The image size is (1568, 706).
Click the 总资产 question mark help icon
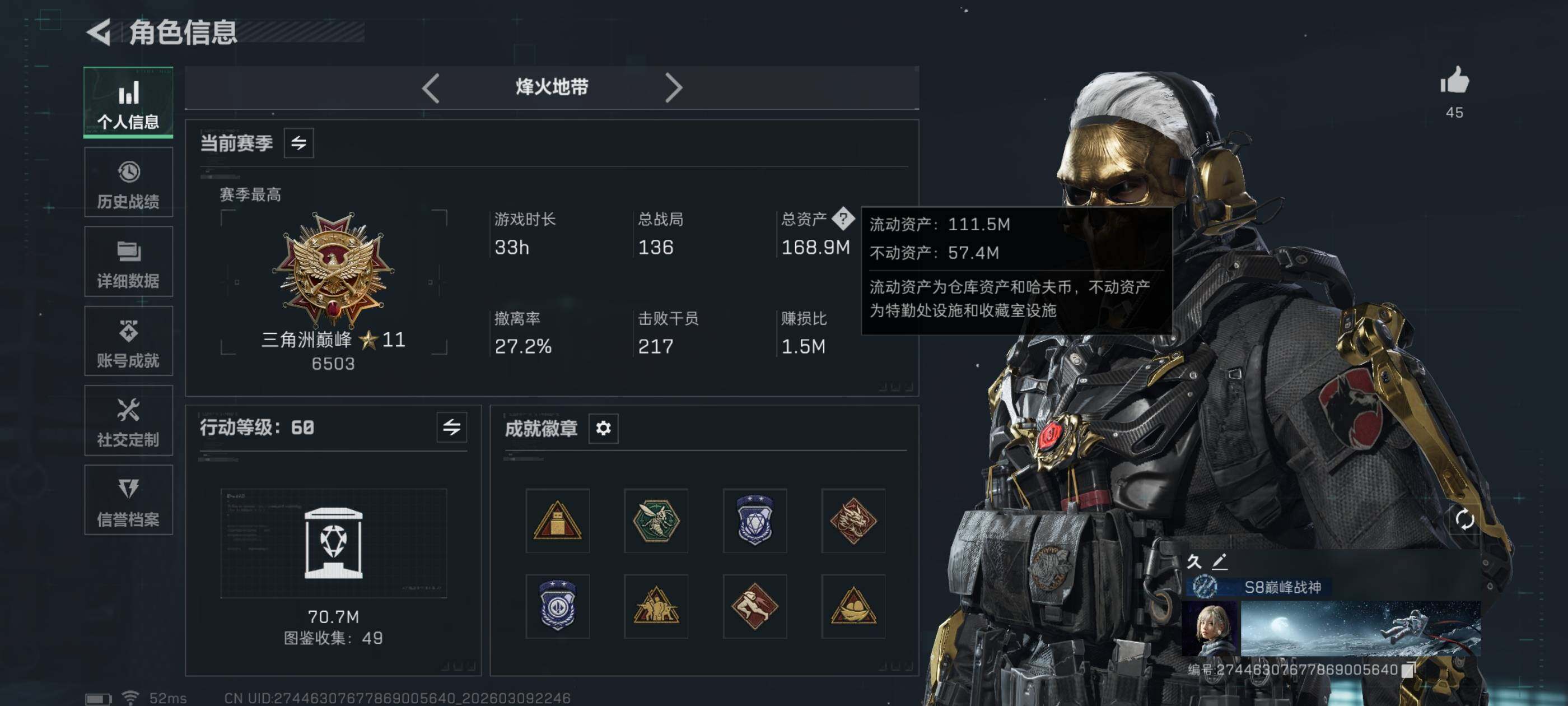click(x=843, y=218)
